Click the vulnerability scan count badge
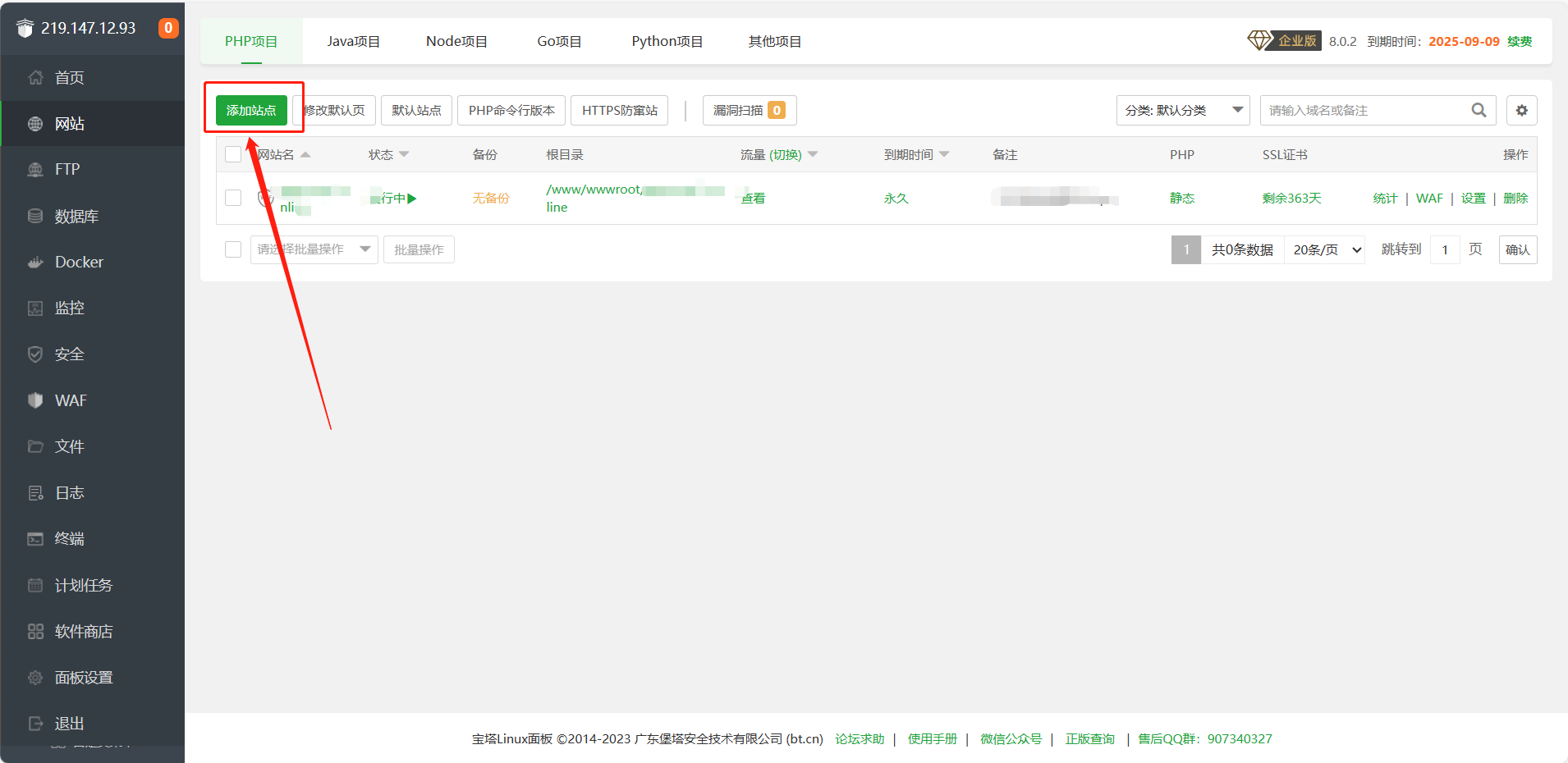The width and height of the screenshot is (1568, 763). (x=777, y=110)
